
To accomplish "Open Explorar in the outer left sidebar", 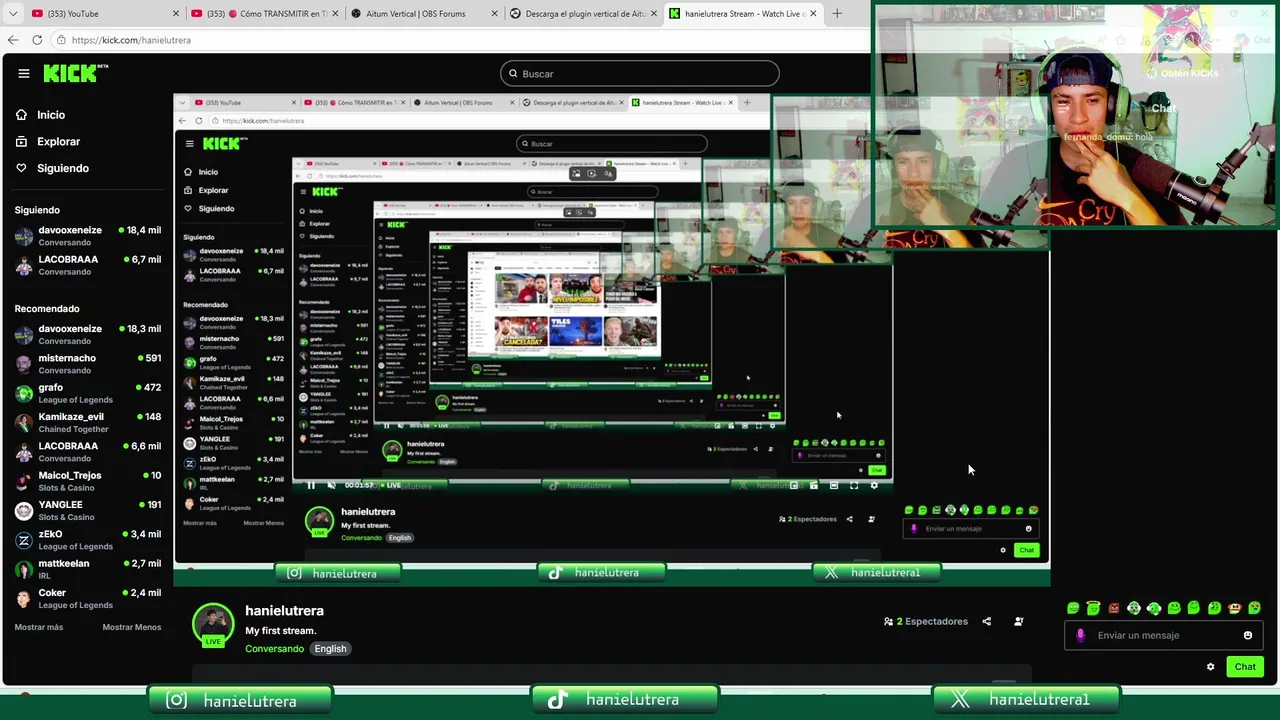I will point(48,142).
